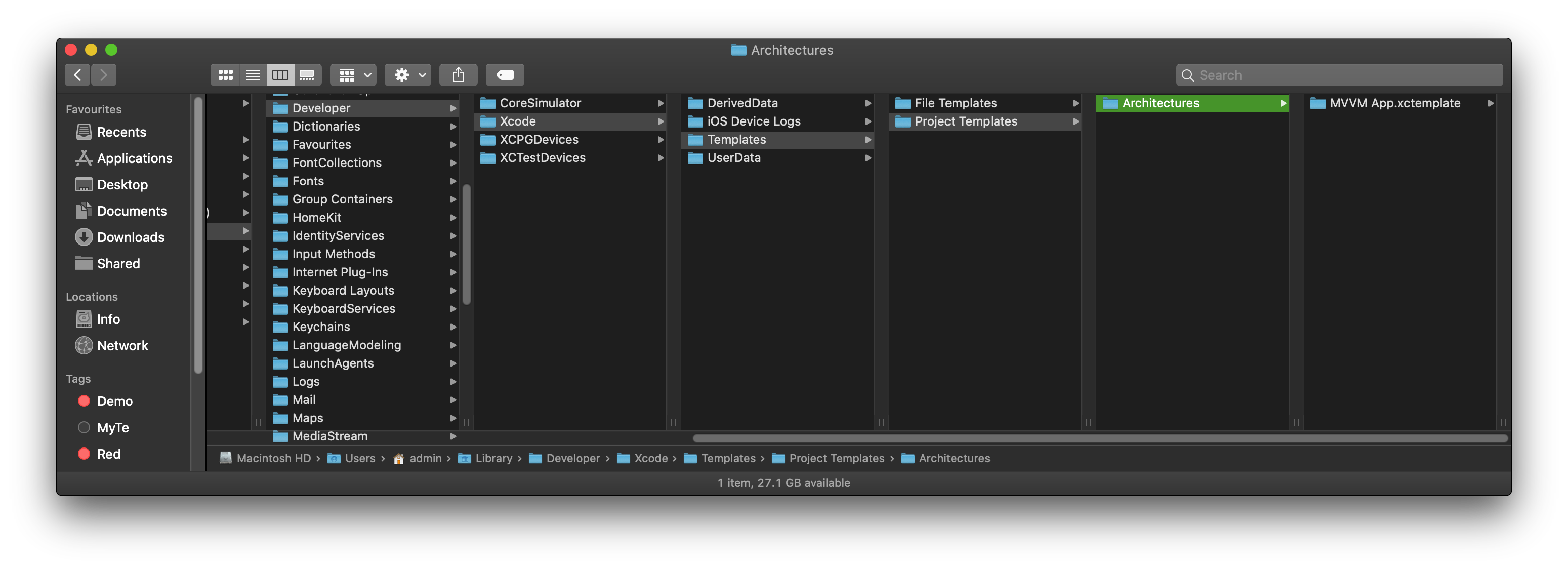Select the Demo red tag
Viewport: 1568px width, 570px height.
tap(114, 401)
